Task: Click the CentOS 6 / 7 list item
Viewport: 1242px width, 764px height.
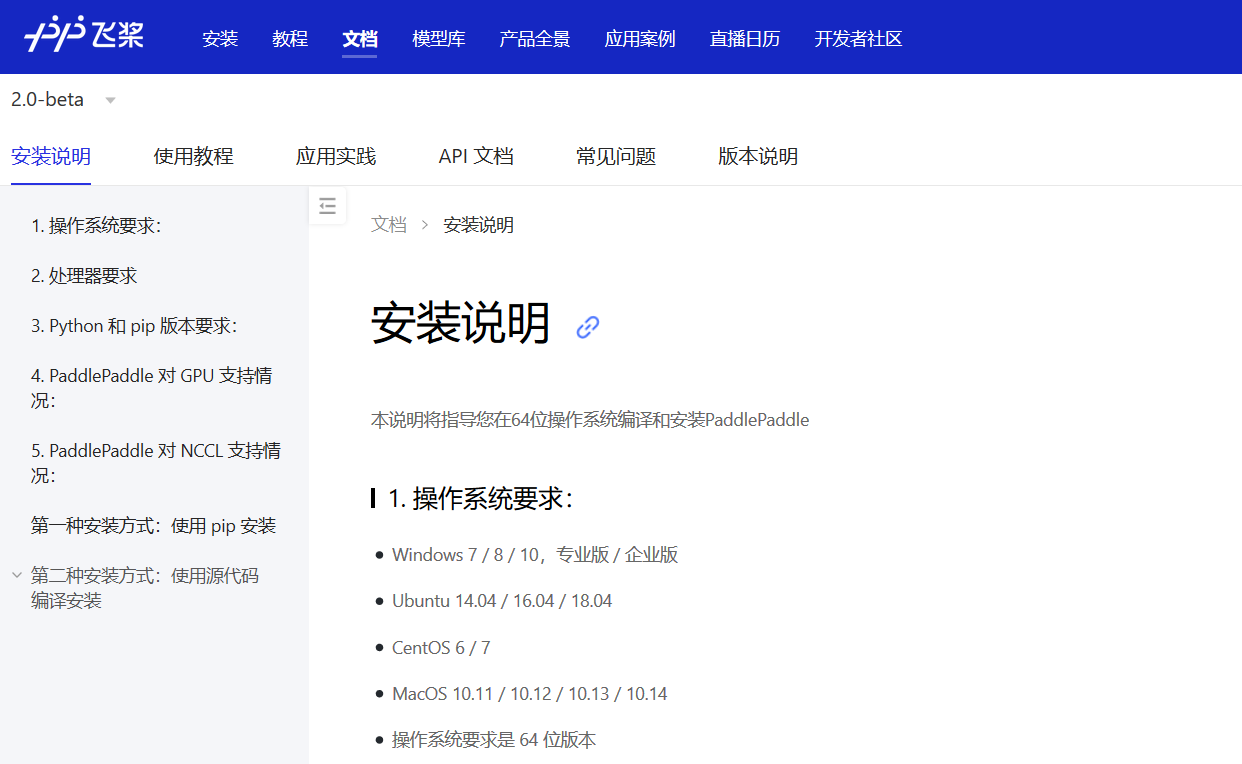Action: tap(441, 648)
